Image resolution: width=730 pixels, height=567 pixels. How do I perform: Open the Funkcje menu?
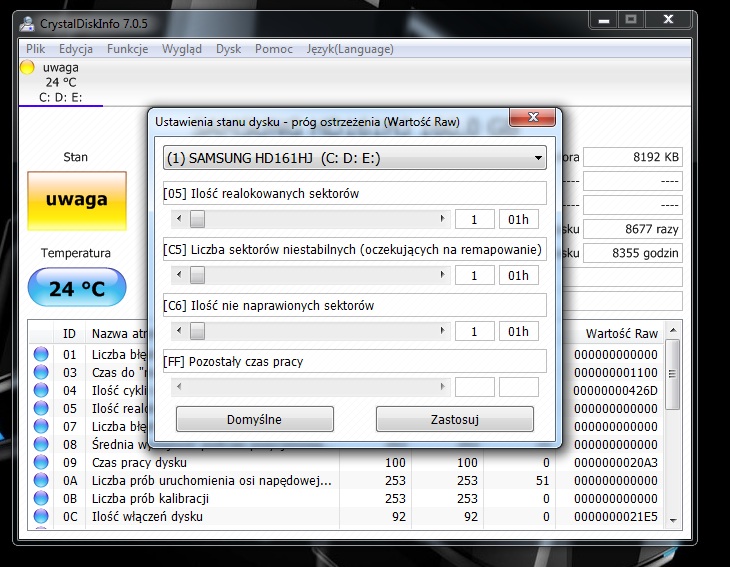(127, 49)
